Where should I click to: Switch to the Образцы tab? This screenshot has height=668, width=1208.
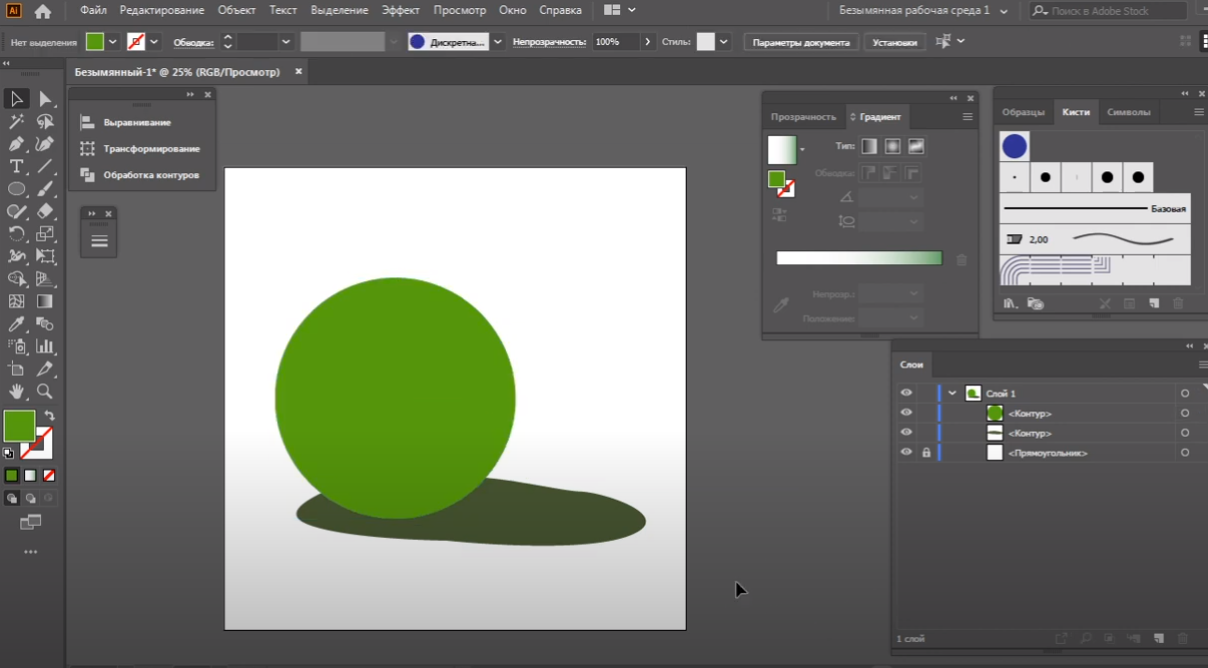coord(1023,112)
